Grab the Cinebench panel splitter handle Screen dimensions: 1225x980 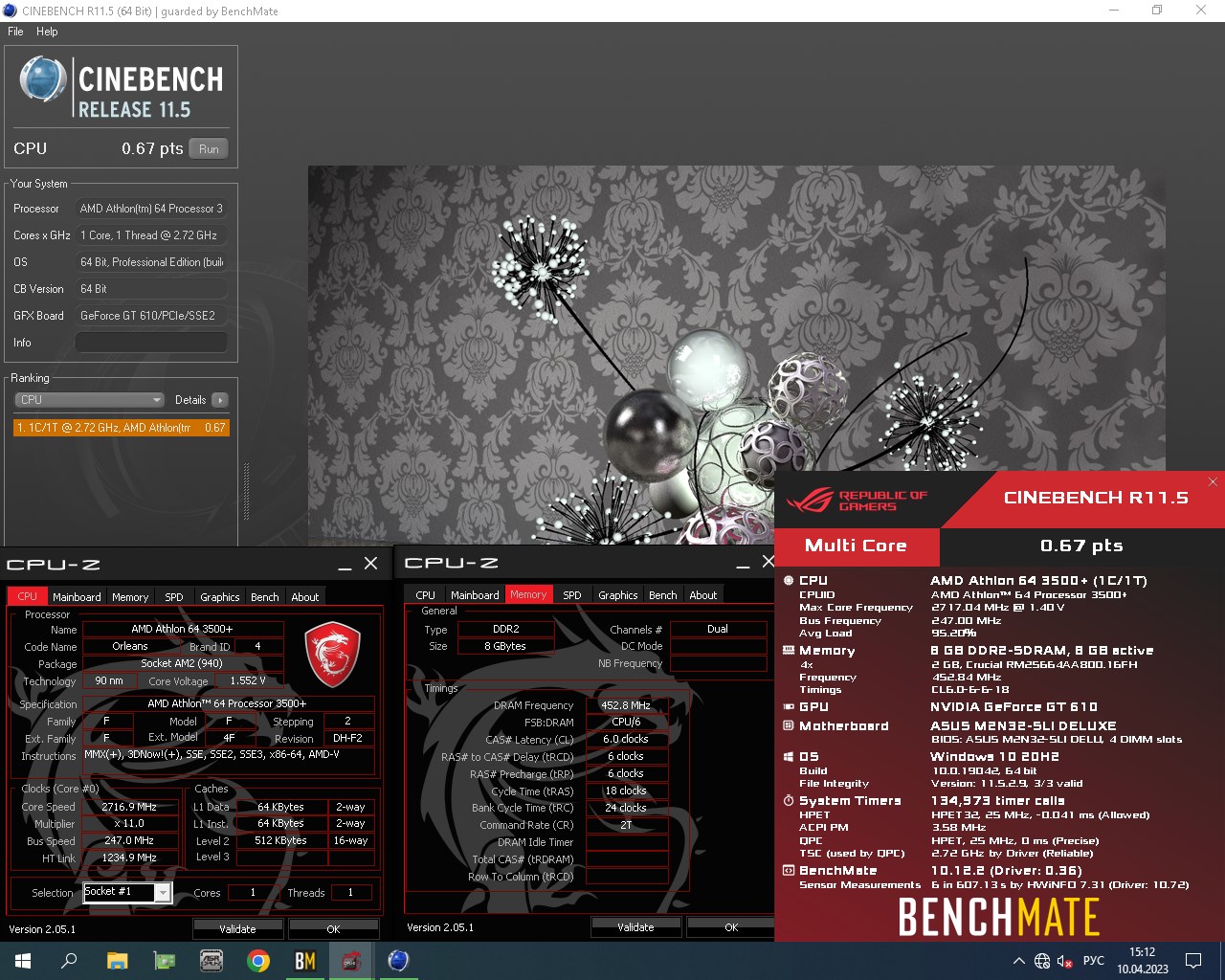coord(246,492)
